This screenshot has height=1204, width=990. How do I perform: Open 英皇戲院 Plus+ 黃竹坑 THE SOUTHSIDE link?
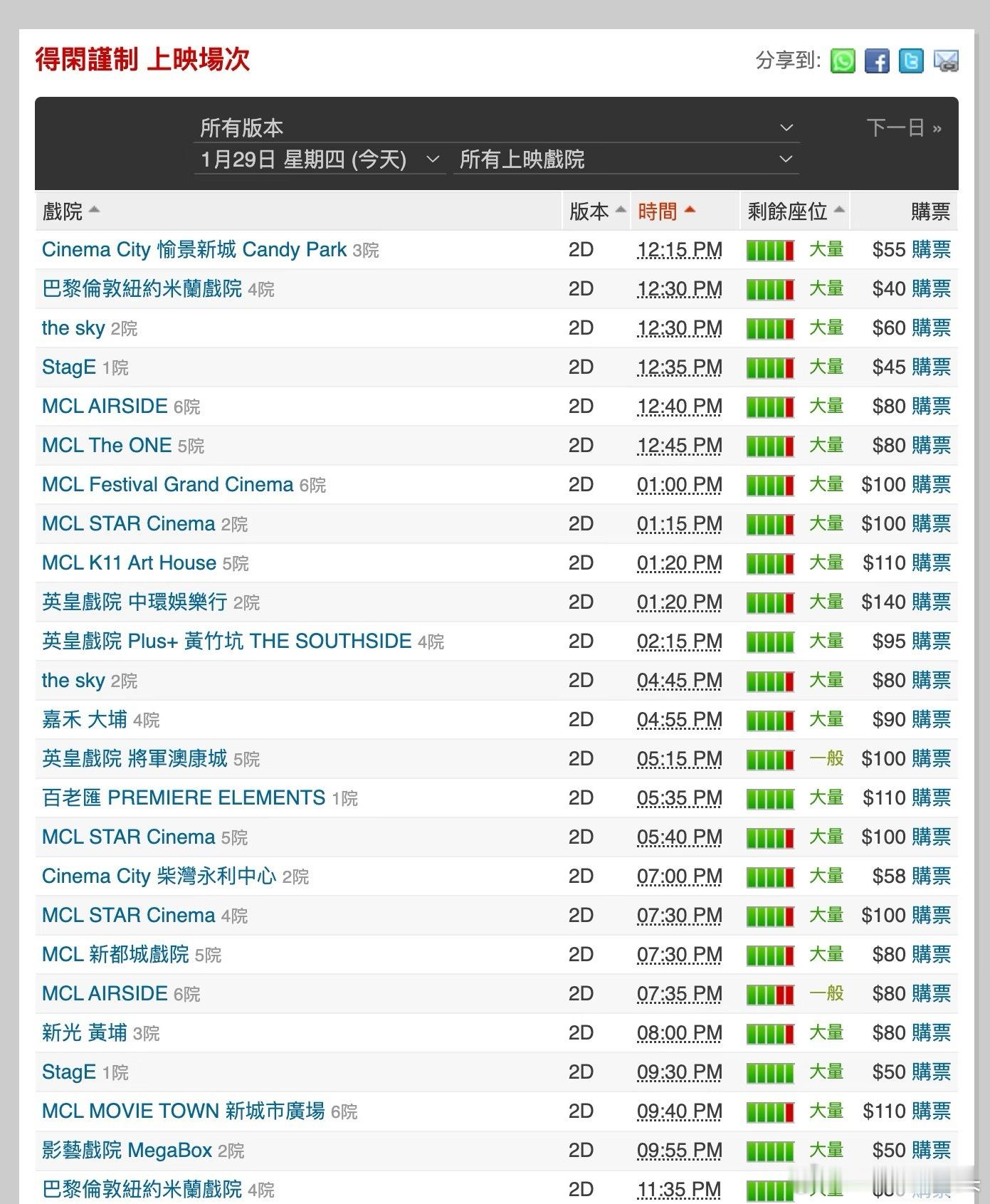pyautogui.click(x=227, y=642)
